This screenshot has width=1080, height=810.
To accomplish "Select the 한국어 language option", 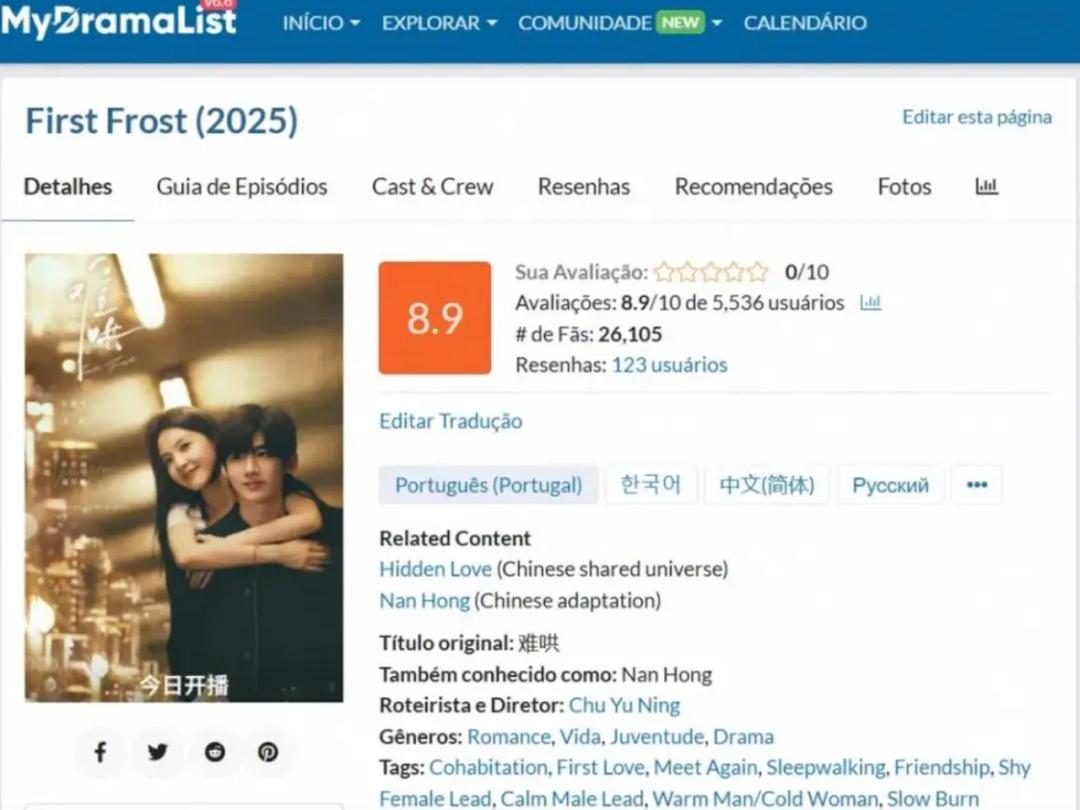I will pyautogui.click(x=651, y=485).
